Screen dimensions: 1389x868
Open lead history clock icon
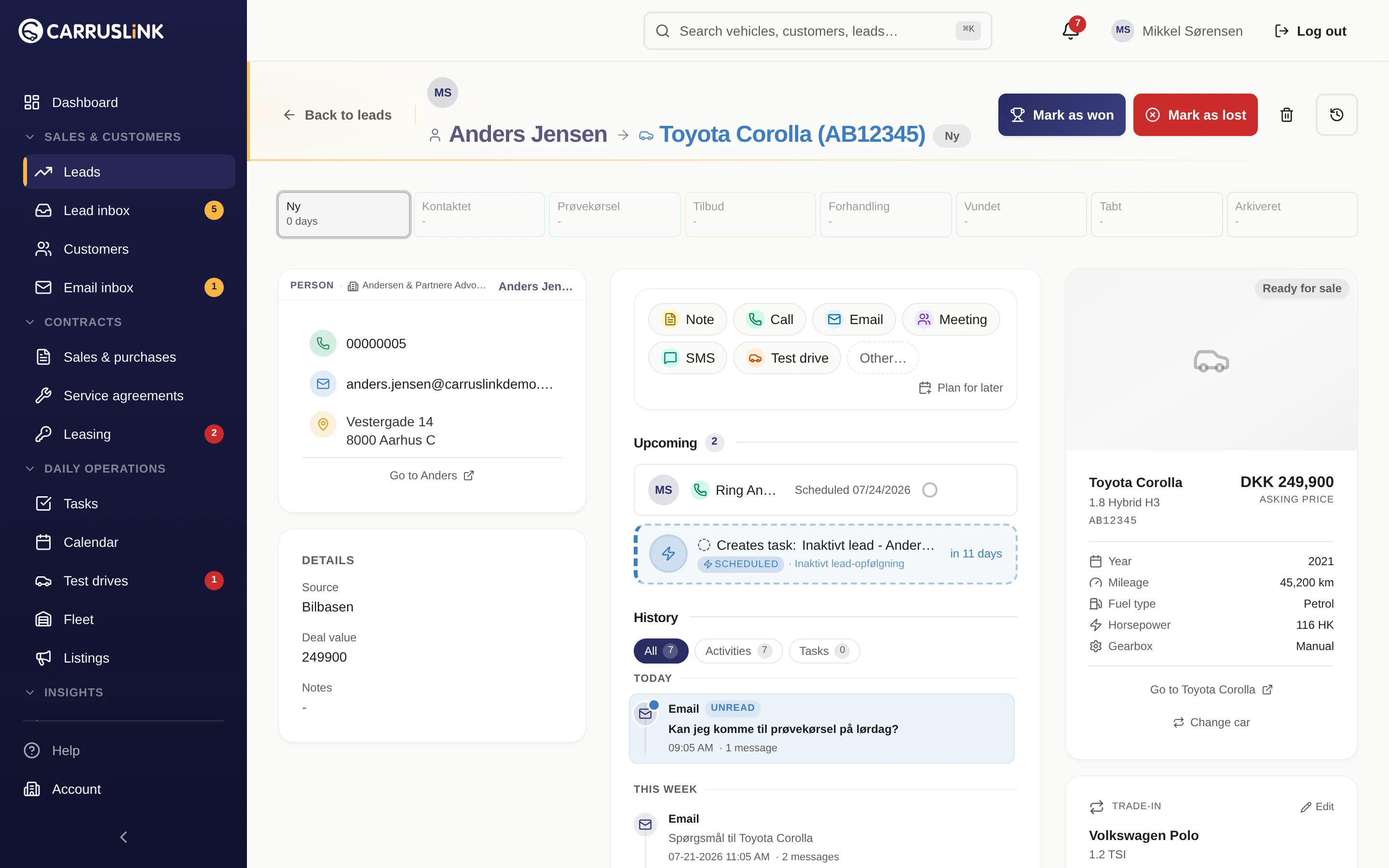click(1337, 115)
